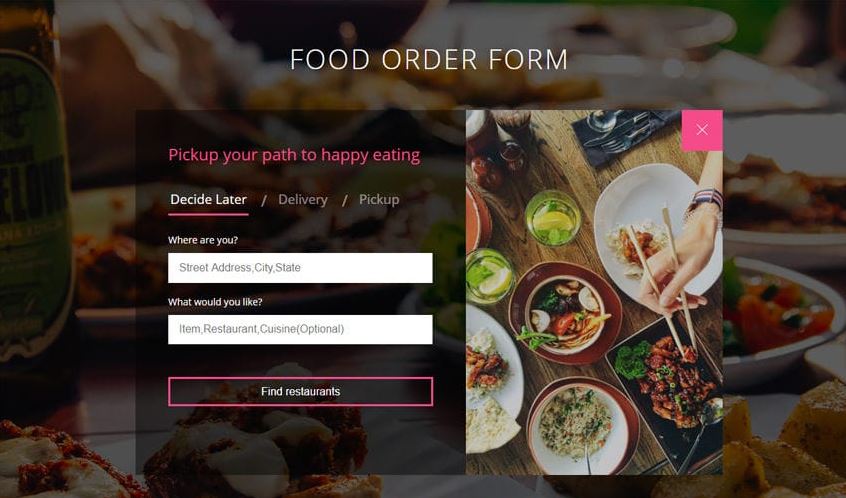This screenshot has width=846, height=498.
Task: Click the FOOD ORDER FORM title
Action: pyautogui.click(x=429, y=59)
